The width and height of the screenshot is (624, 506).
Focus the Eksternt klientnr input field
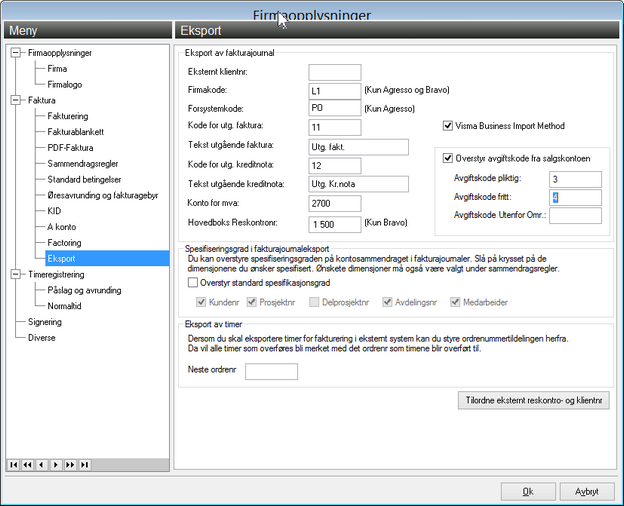[x=335, y=72]
